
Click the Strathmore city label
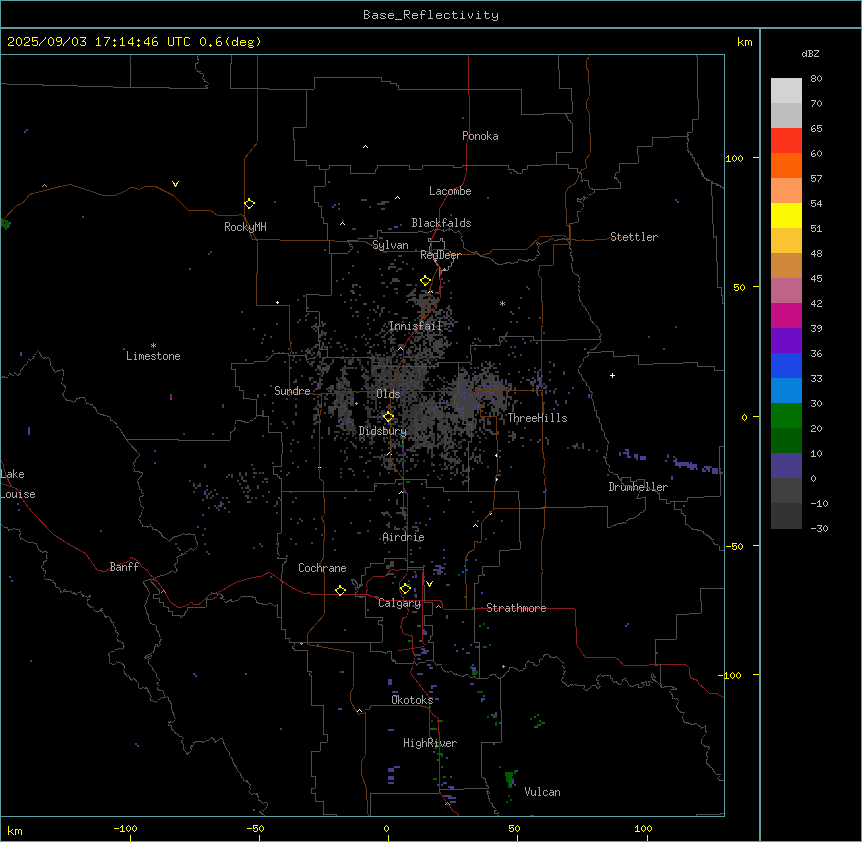516,608
